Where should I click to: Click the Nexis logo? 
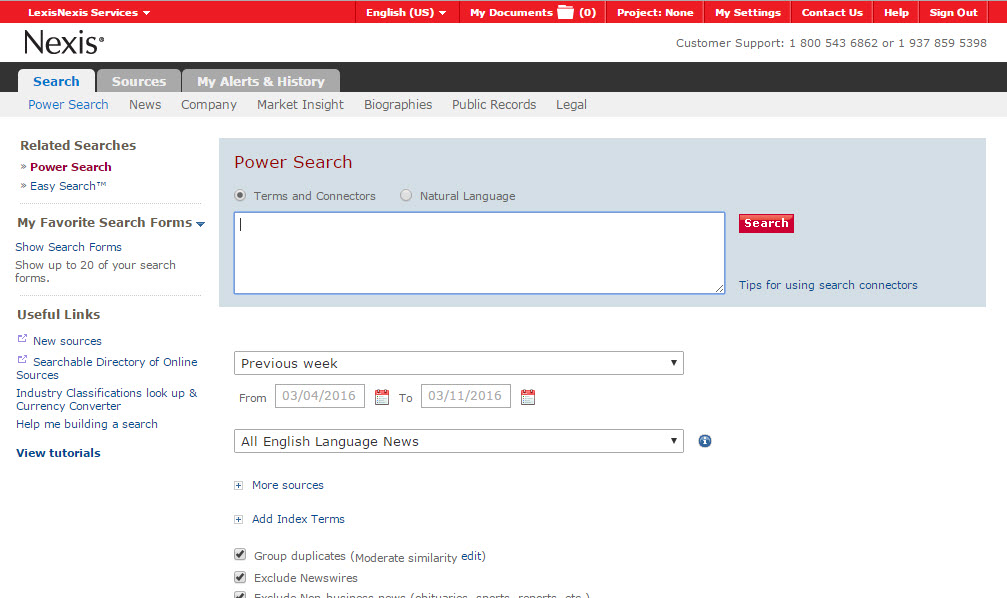(x=64, y=43)
